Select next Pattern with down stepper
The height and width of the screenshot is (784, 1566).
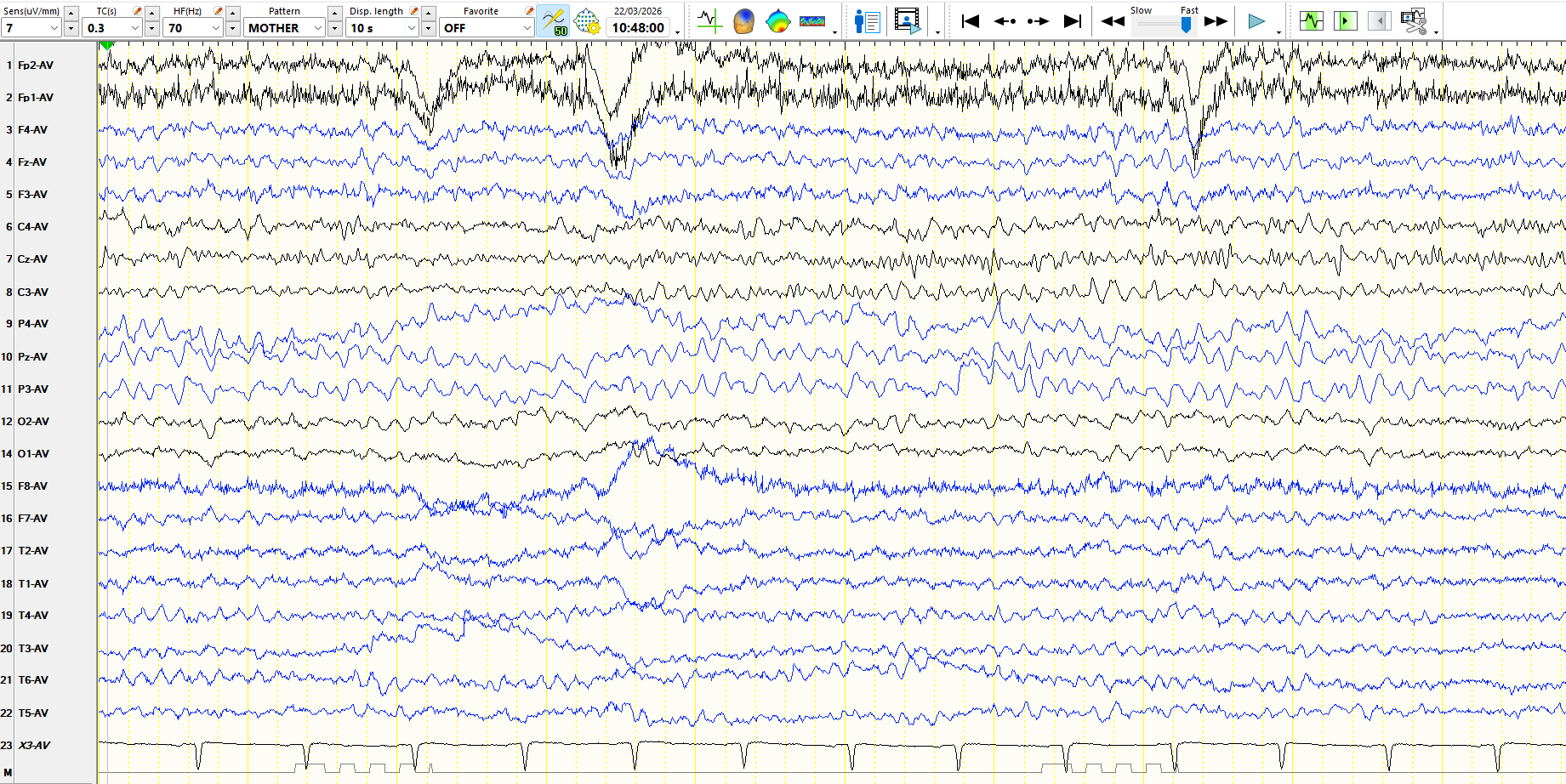click(334, 28)
